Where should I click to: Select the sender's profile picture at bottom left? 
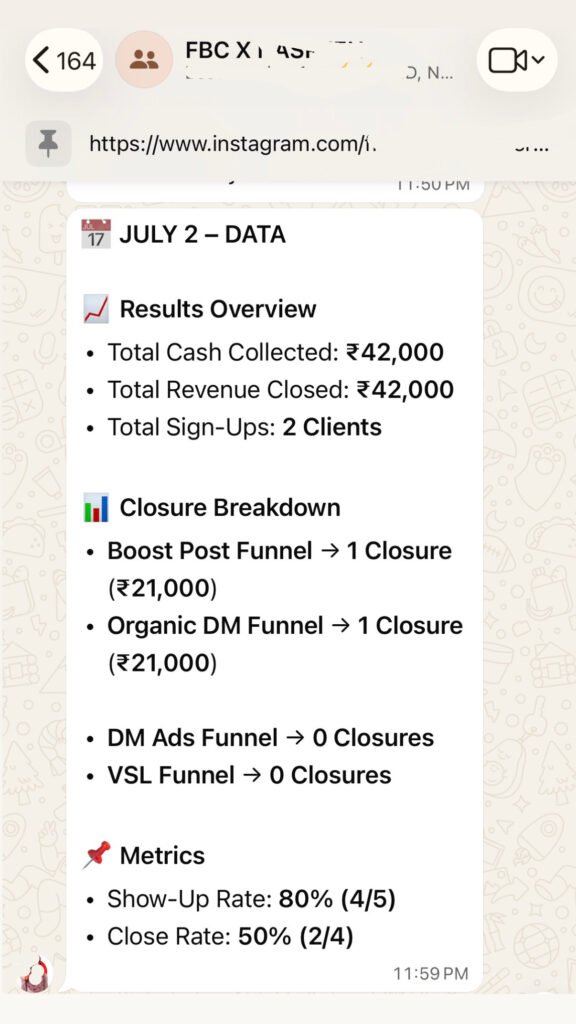pyautogui.click(x=35, y=974)
